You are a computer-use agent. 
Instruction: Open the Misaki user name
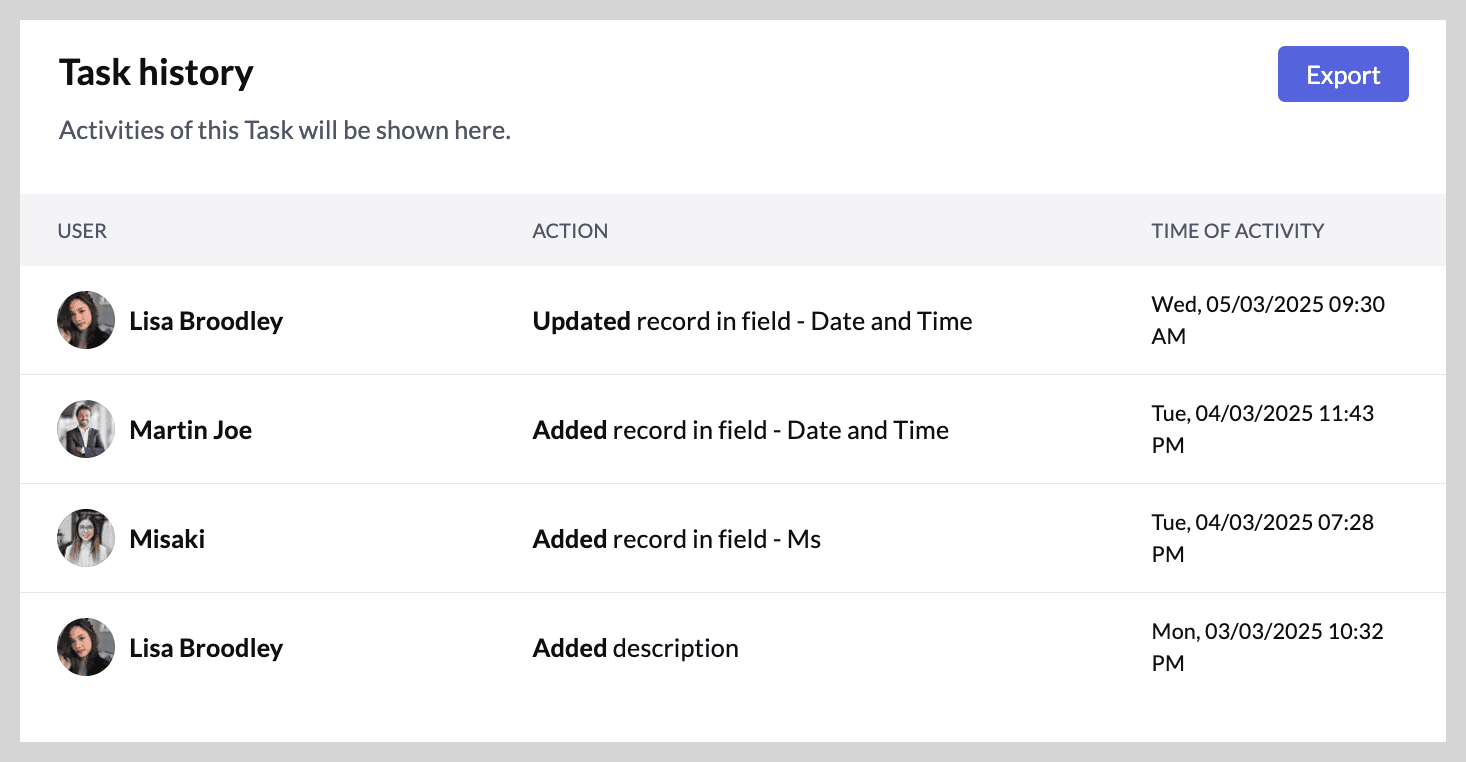point(167,539)
